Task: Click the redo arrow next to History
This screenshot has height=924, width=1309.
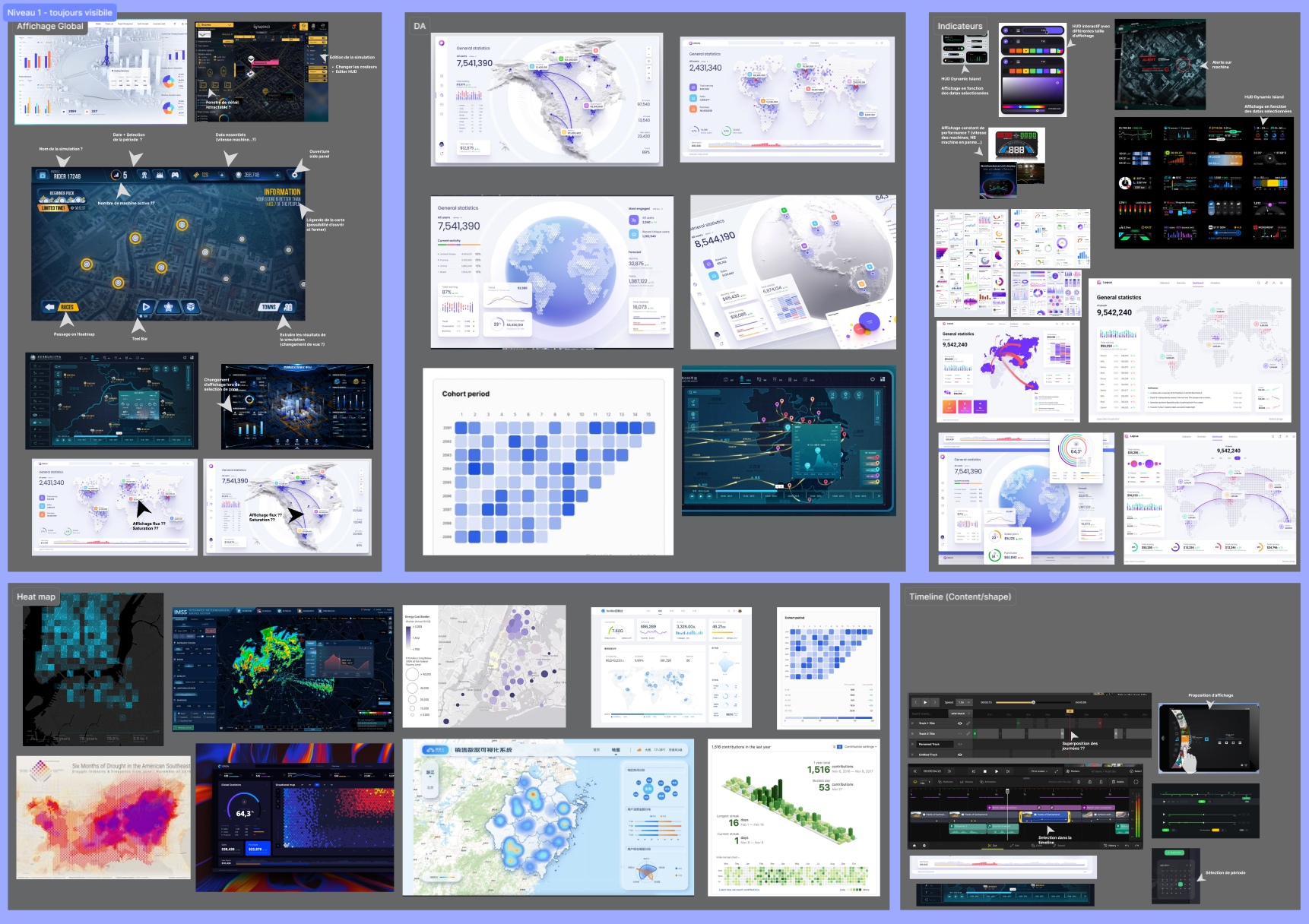Action: coord(1136,846)
